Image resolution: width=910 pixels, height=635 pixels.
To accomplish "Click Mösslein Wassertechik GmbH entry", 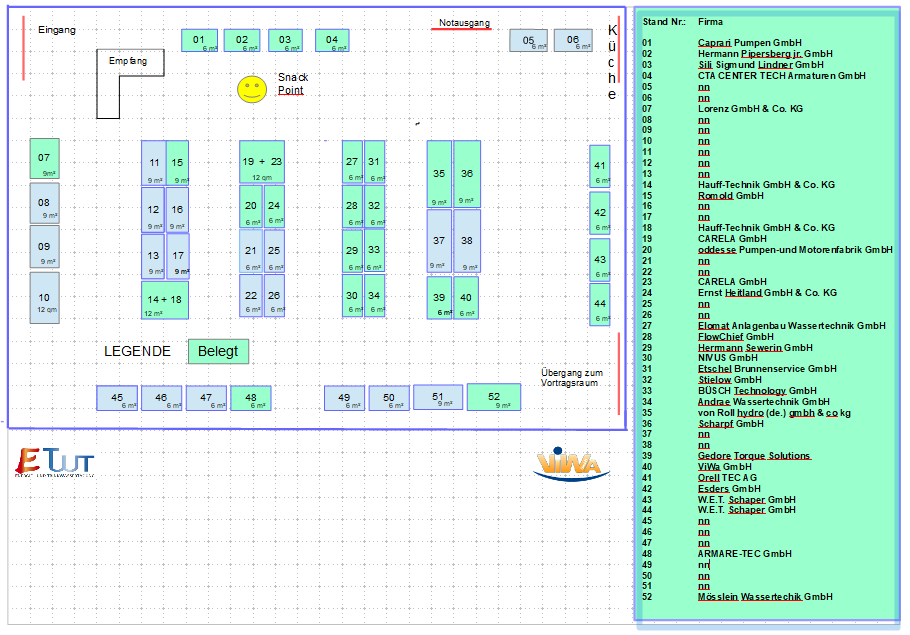I will [765, 597].
